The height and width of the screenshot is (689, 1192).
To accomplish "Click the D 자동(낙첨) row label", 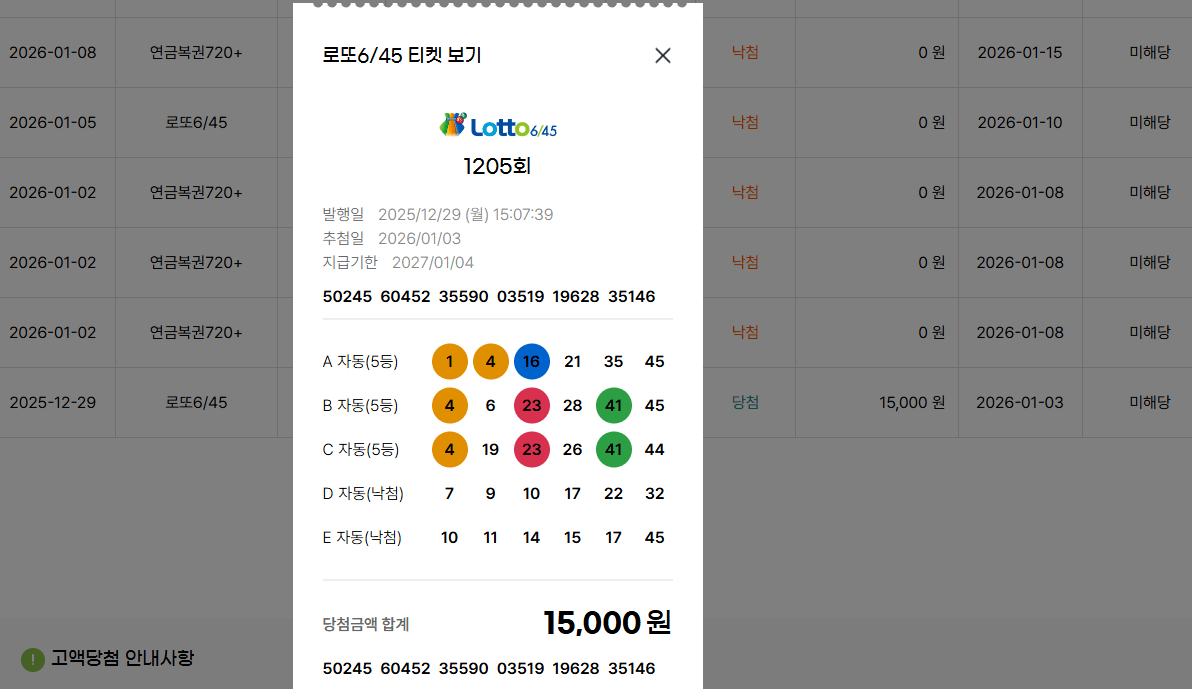I will coord(362,494).
